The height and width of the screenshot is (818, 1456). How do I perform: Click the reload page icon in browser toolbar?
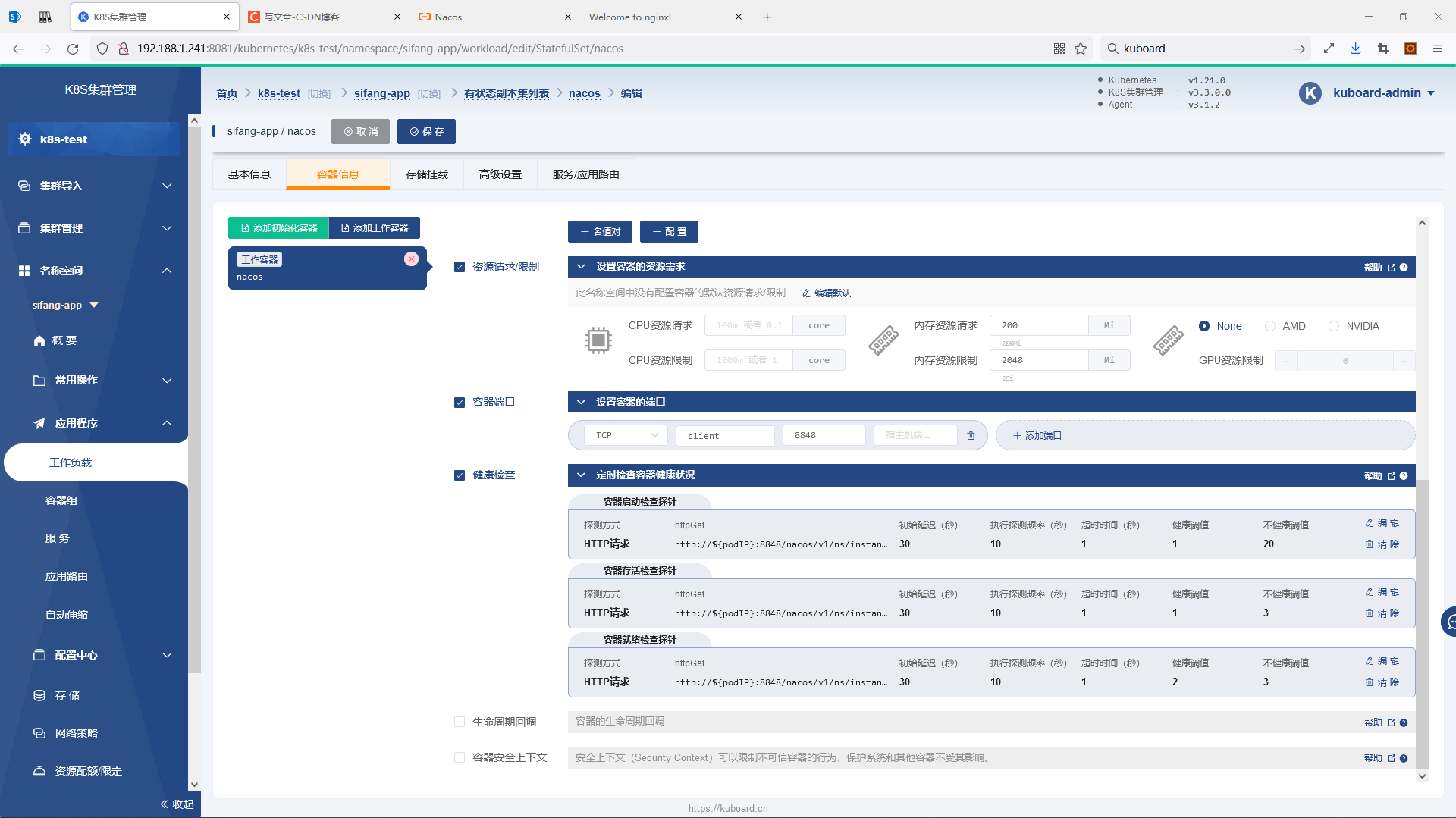point(73,49)
